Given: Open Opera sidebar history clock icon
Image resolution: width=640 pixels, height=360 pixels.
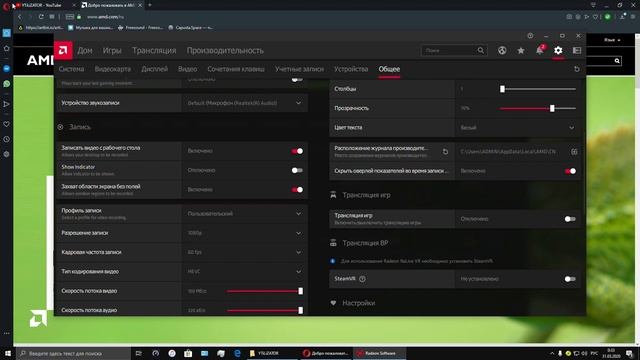Looking at the screenshot, I should 7,139.
